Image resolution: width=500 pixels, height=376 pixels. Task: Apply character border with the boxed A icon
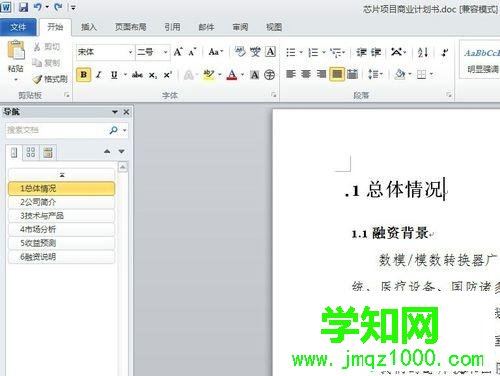tap(270, 52)
